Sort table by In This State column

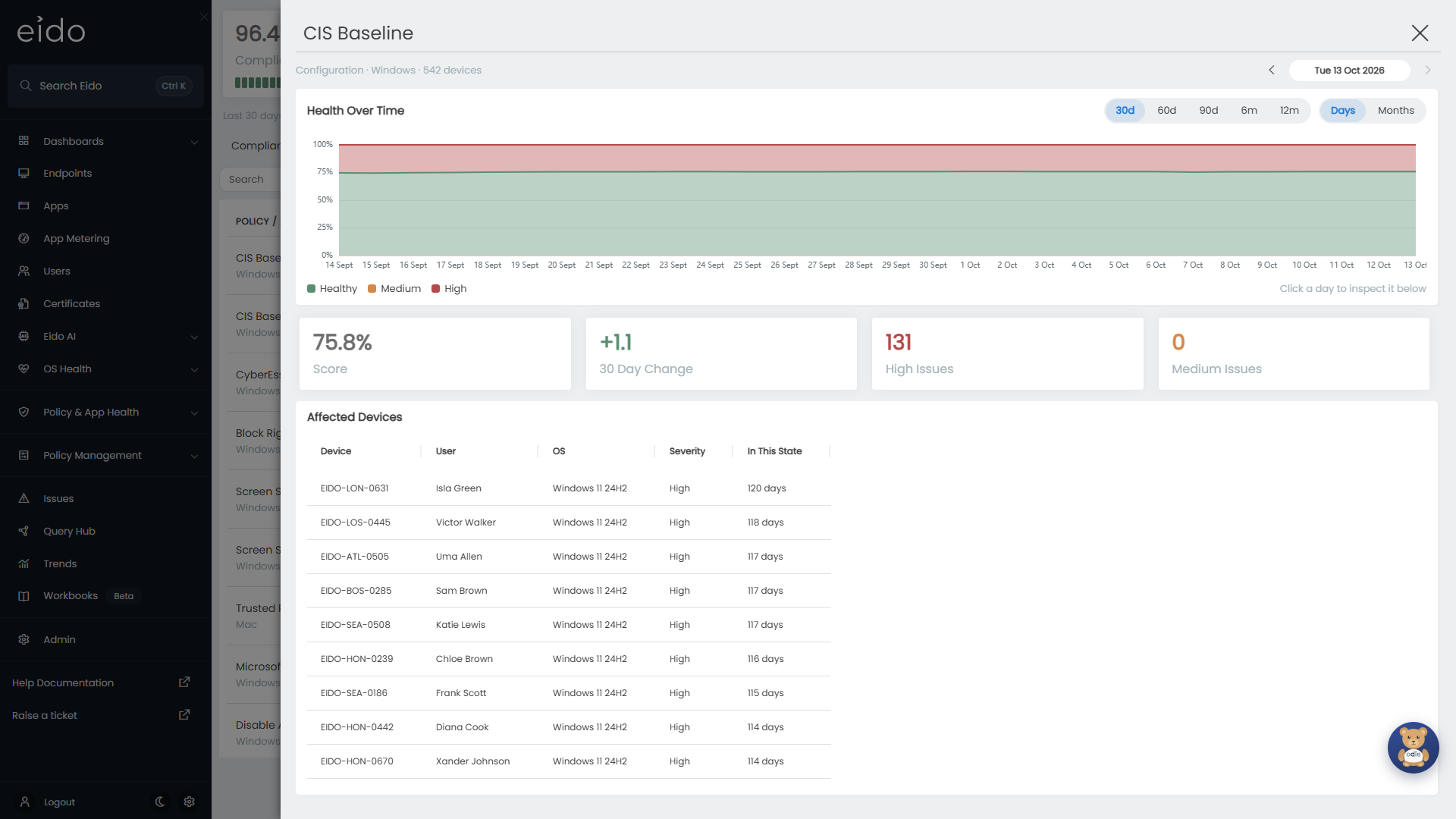(774, 451)
